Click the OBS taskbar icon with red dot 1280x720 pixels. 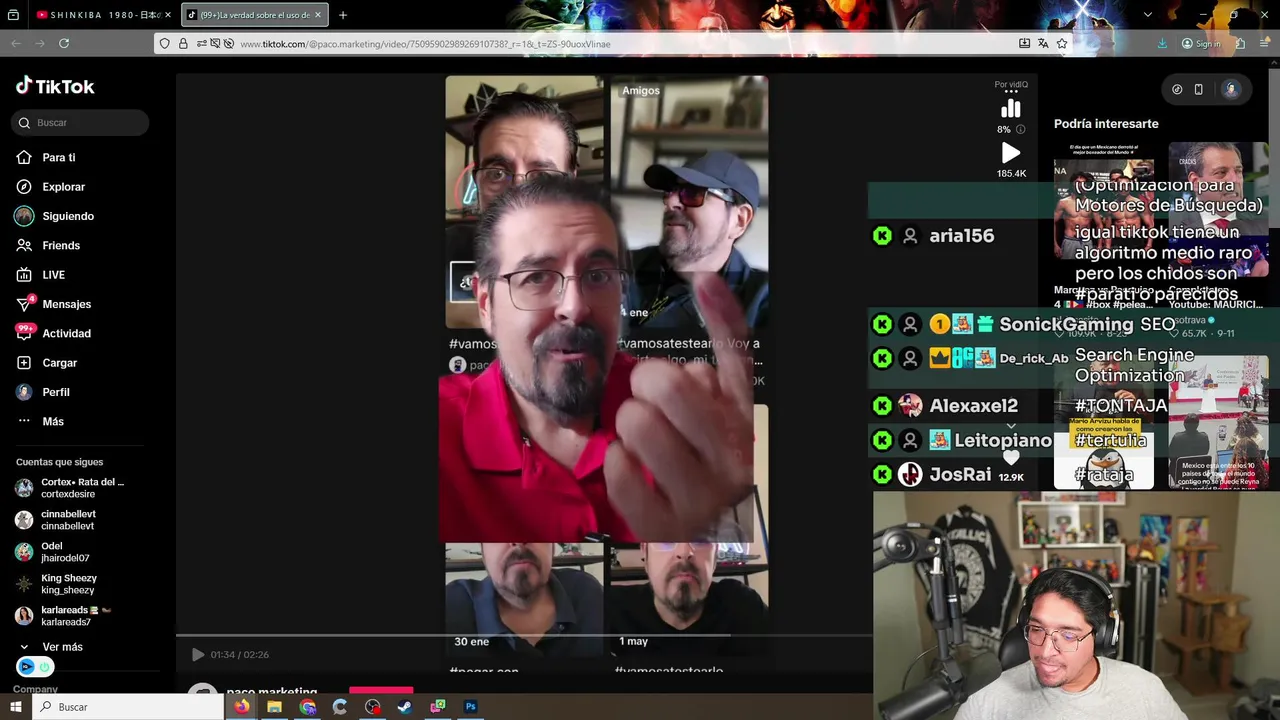click(372, 707)
